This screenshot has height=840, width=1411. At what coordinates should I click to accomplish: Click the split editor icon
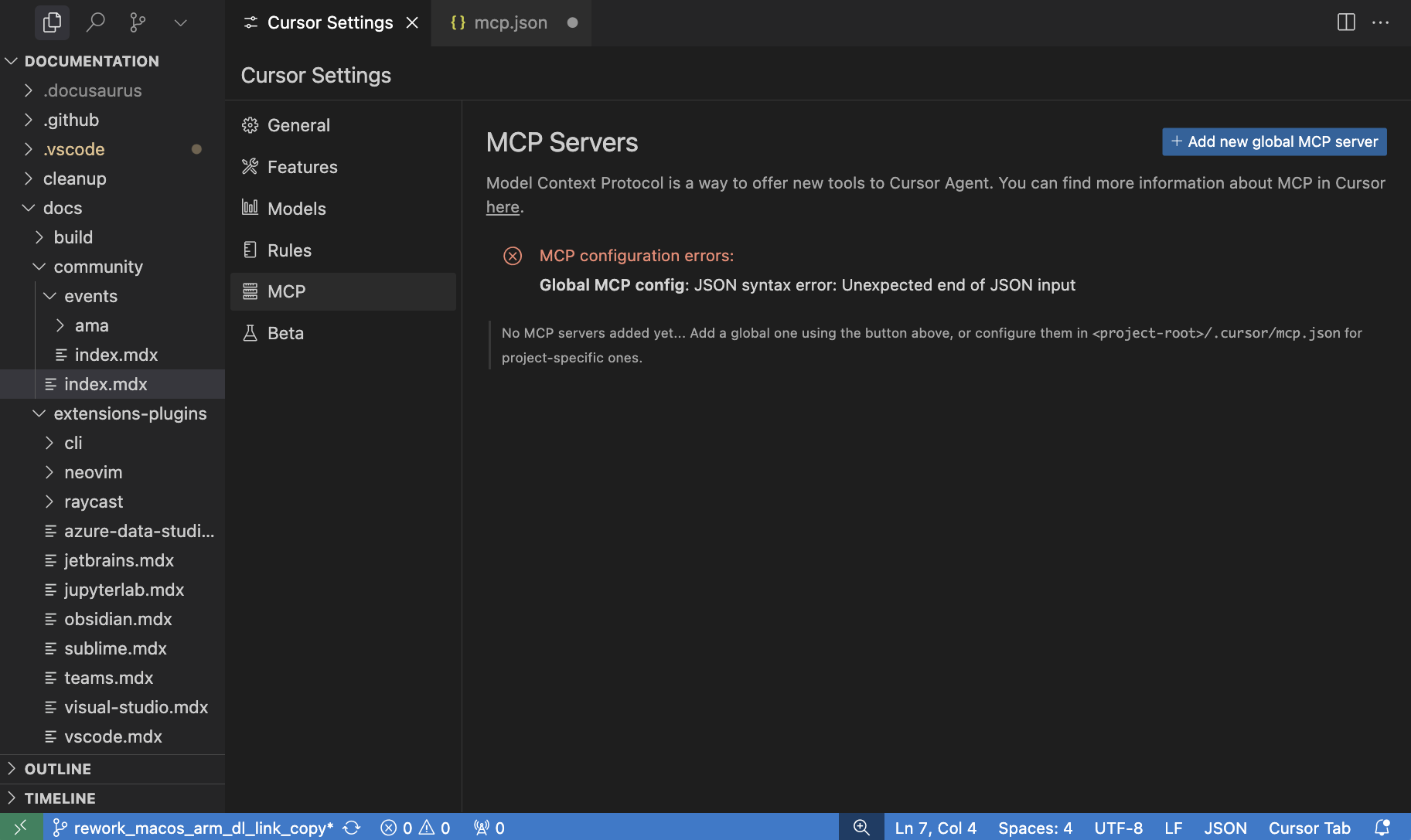(x=1346, y=22)
